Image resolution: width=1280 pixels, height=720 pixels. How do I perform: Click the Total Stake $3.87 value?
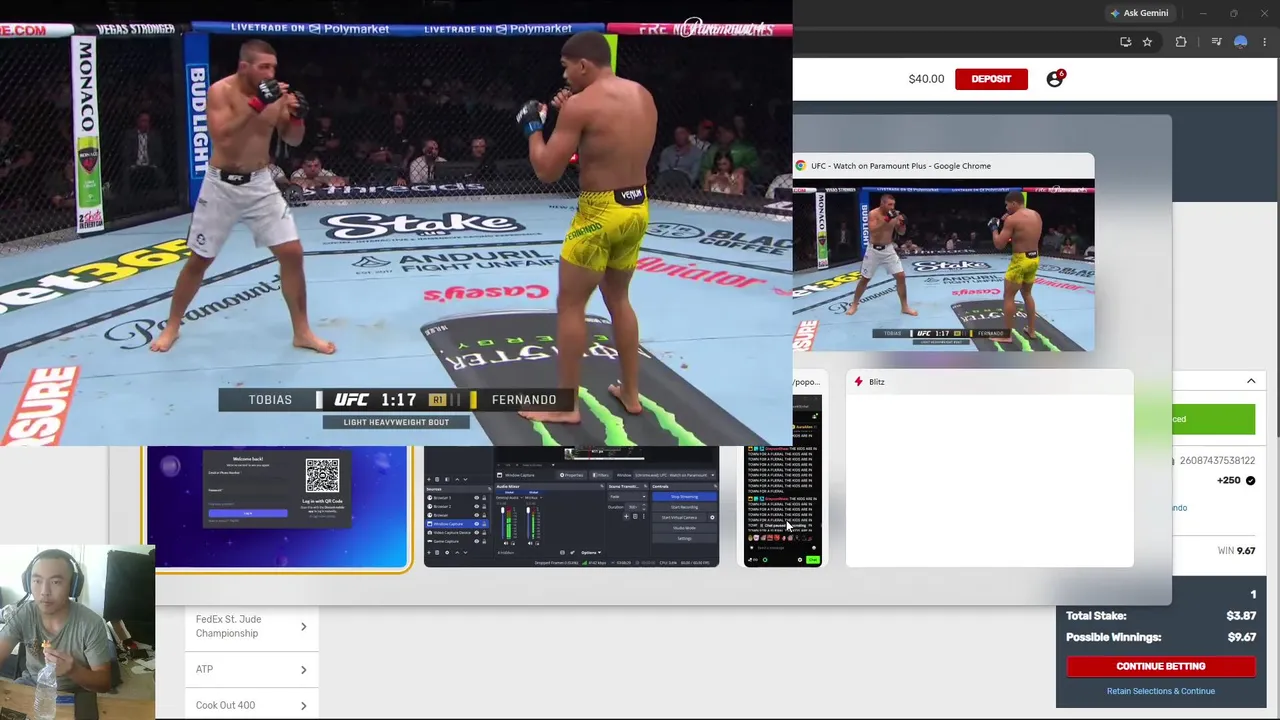tap(1241, 616)
